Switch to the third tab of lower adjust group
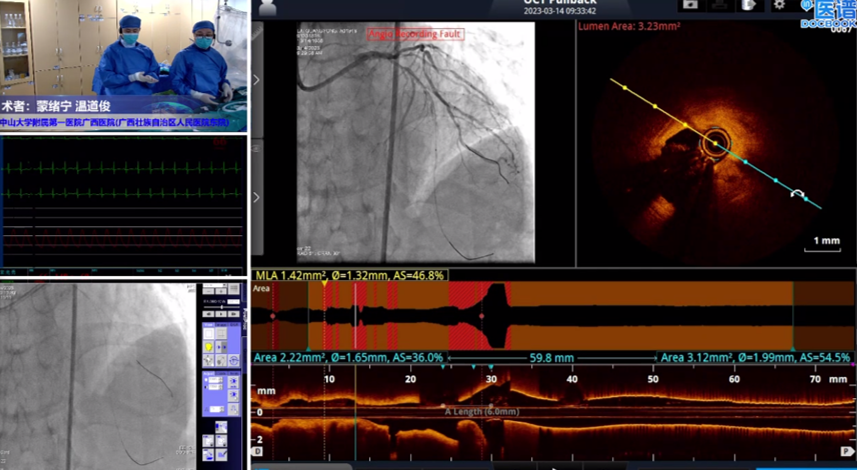Image resolution: width=857 pixels, height=470 pixels. click(233, 373)
